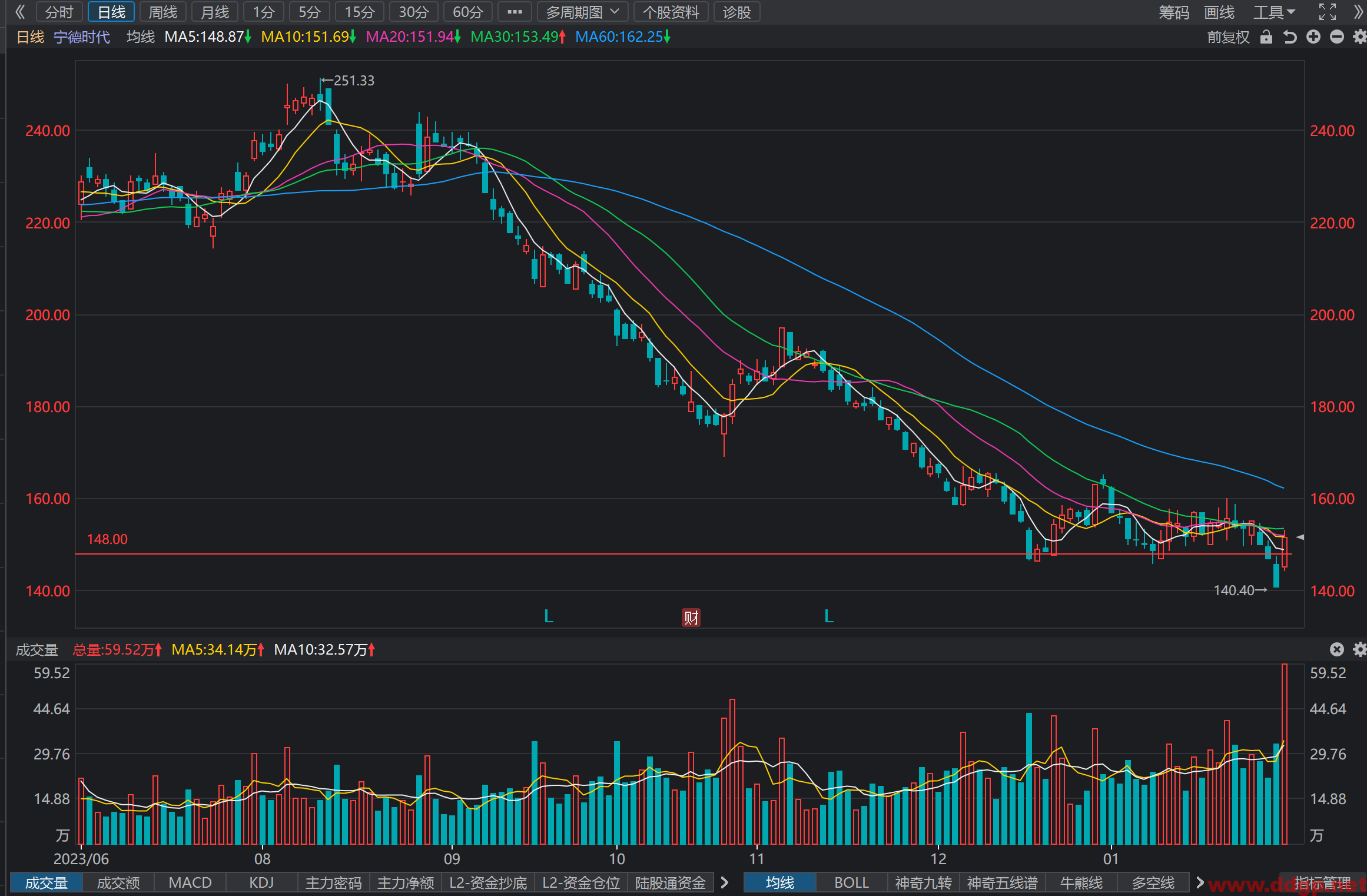Click the undo arrow icon
Screen dimensions: 1367x896
coord(1290,37)
